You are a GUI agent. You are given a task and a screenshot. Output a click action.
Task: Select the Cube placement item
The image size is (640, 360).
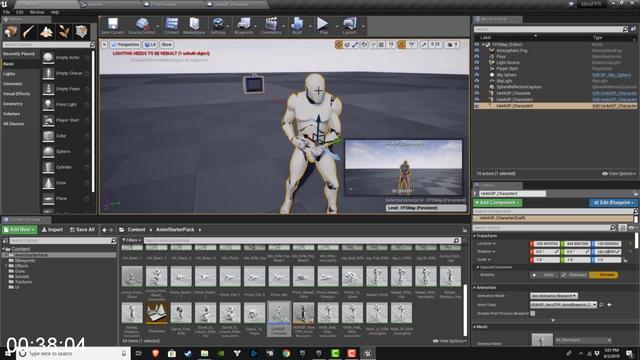coord(66,136)
